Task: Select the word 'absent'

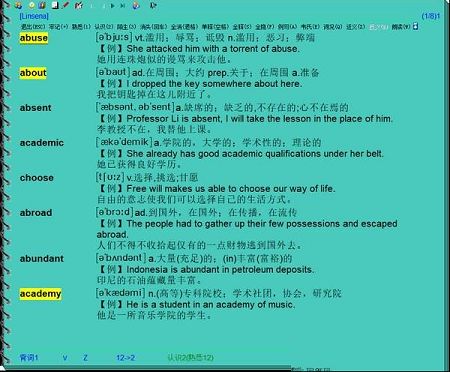Action: coord(35,108)
